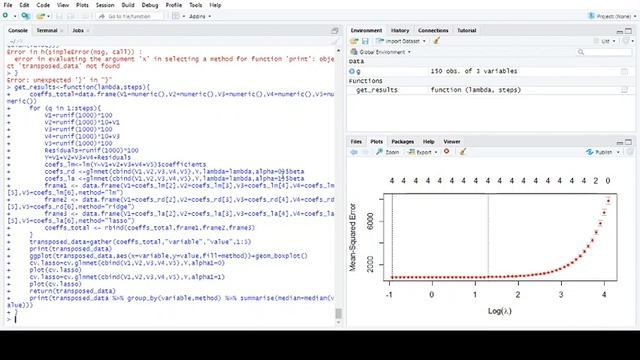The width and height of the screenshot is (640, 360).
Task: Expand data frame g with blue arrow icon
Action: point(352,71)
